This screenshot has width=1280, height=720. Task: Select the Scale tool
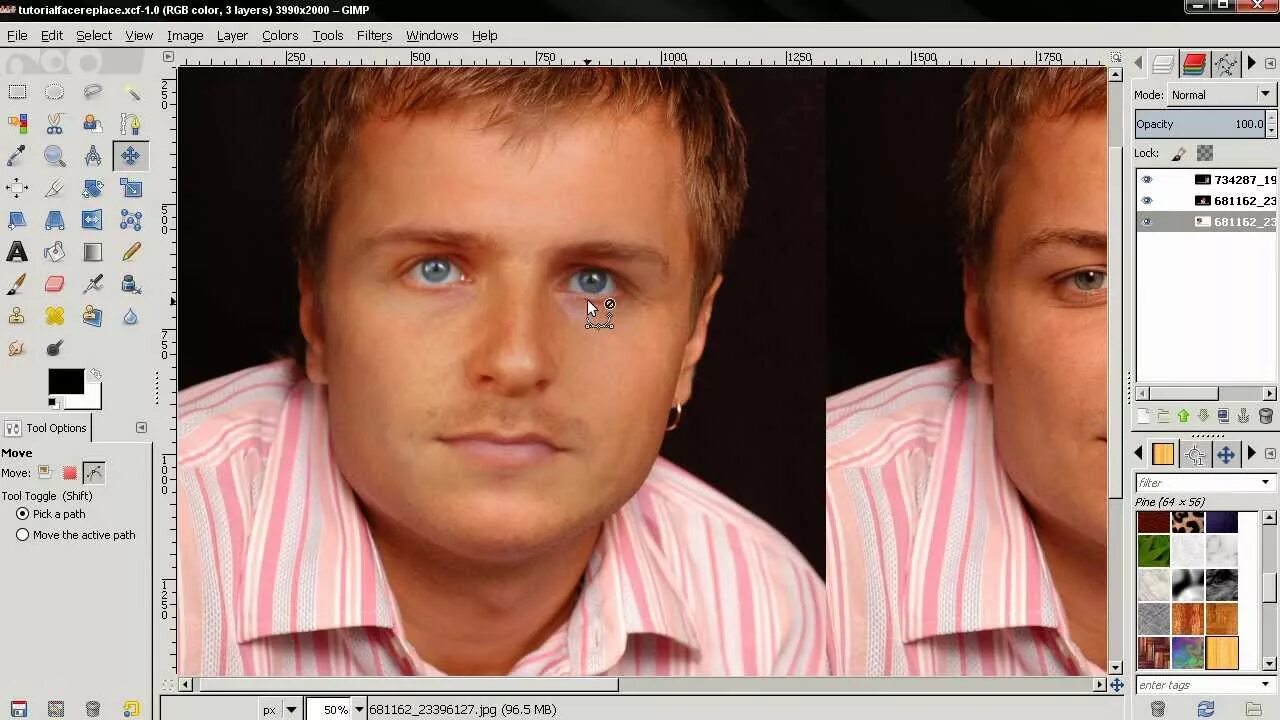coord(131,188)
